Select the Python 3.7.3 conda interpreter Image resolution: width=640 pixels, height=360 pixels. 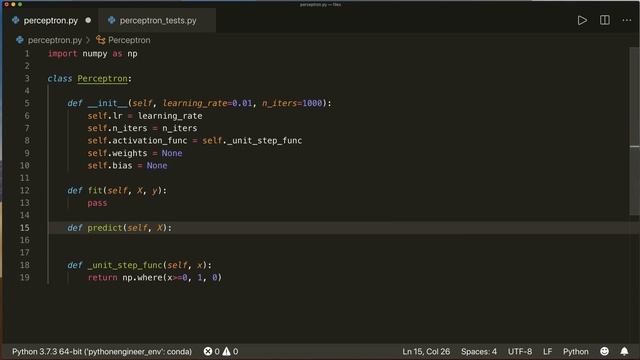102,351
